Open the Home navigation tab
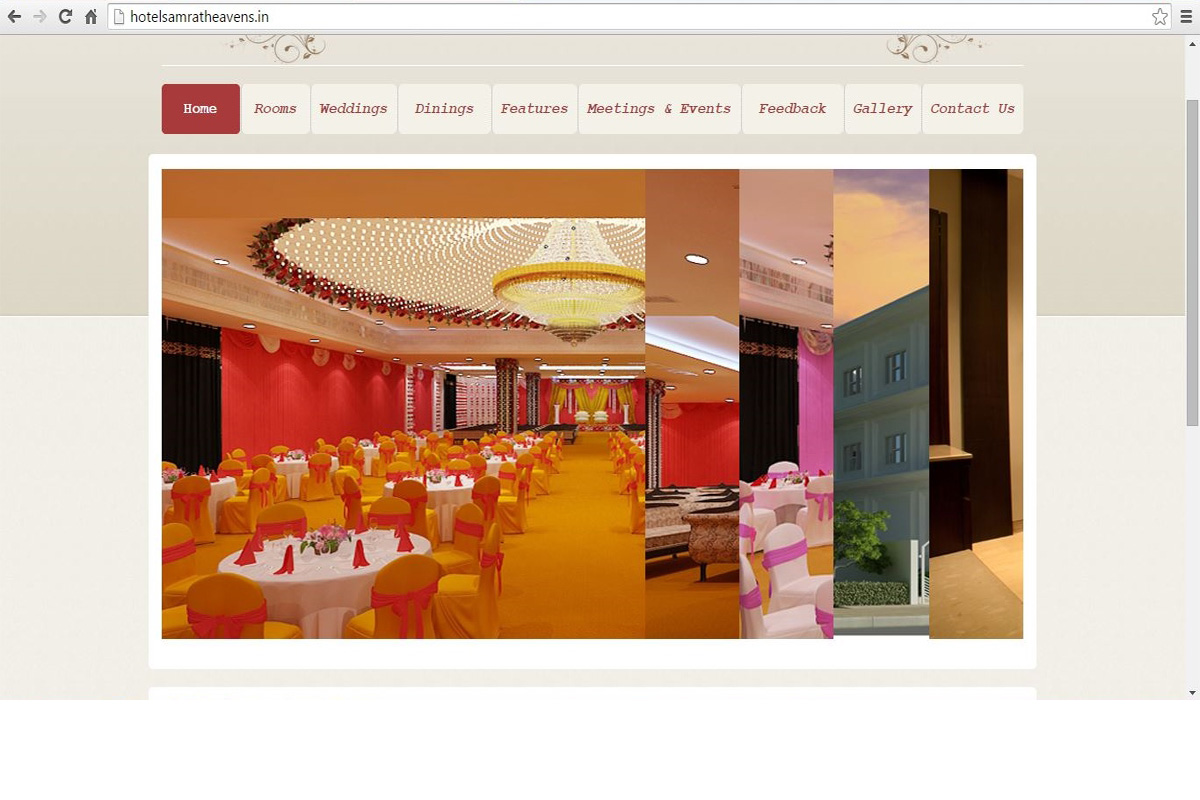The image size is (1200, 800). coord(200,109)
